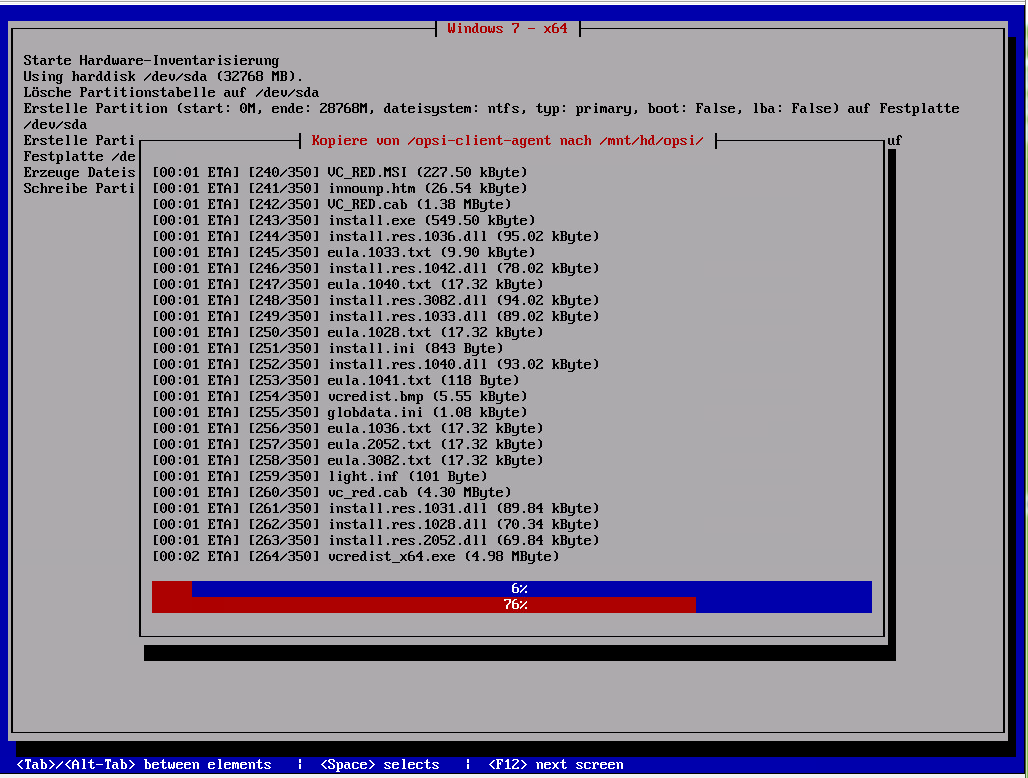
Task: Select row [250/350] eula.1028.txt
Action: [x=347, y=333]
